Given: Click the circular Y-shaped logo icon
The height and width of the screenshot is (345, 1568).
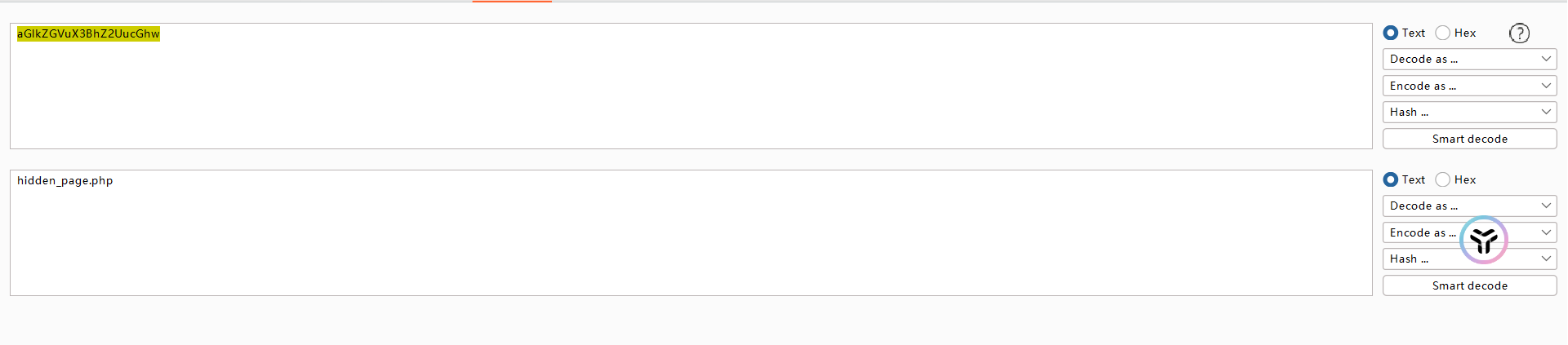Looking at the screenshot, I should [1483, 240].
